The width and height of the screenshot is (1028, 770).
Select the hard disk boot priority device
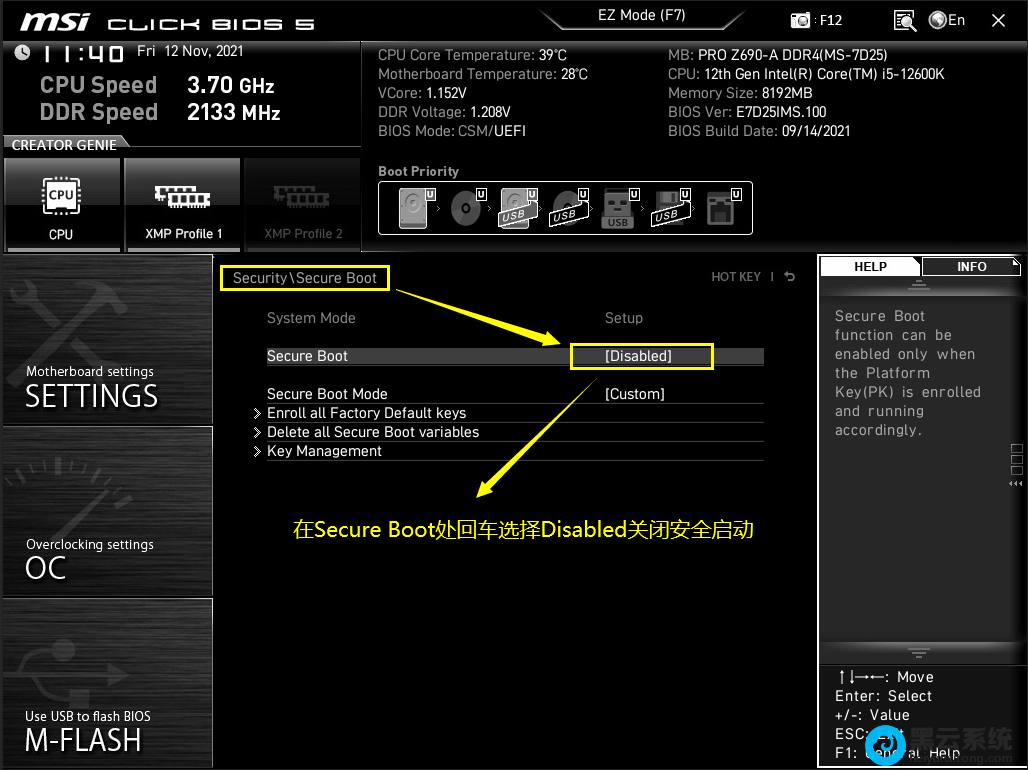(413, 208)
